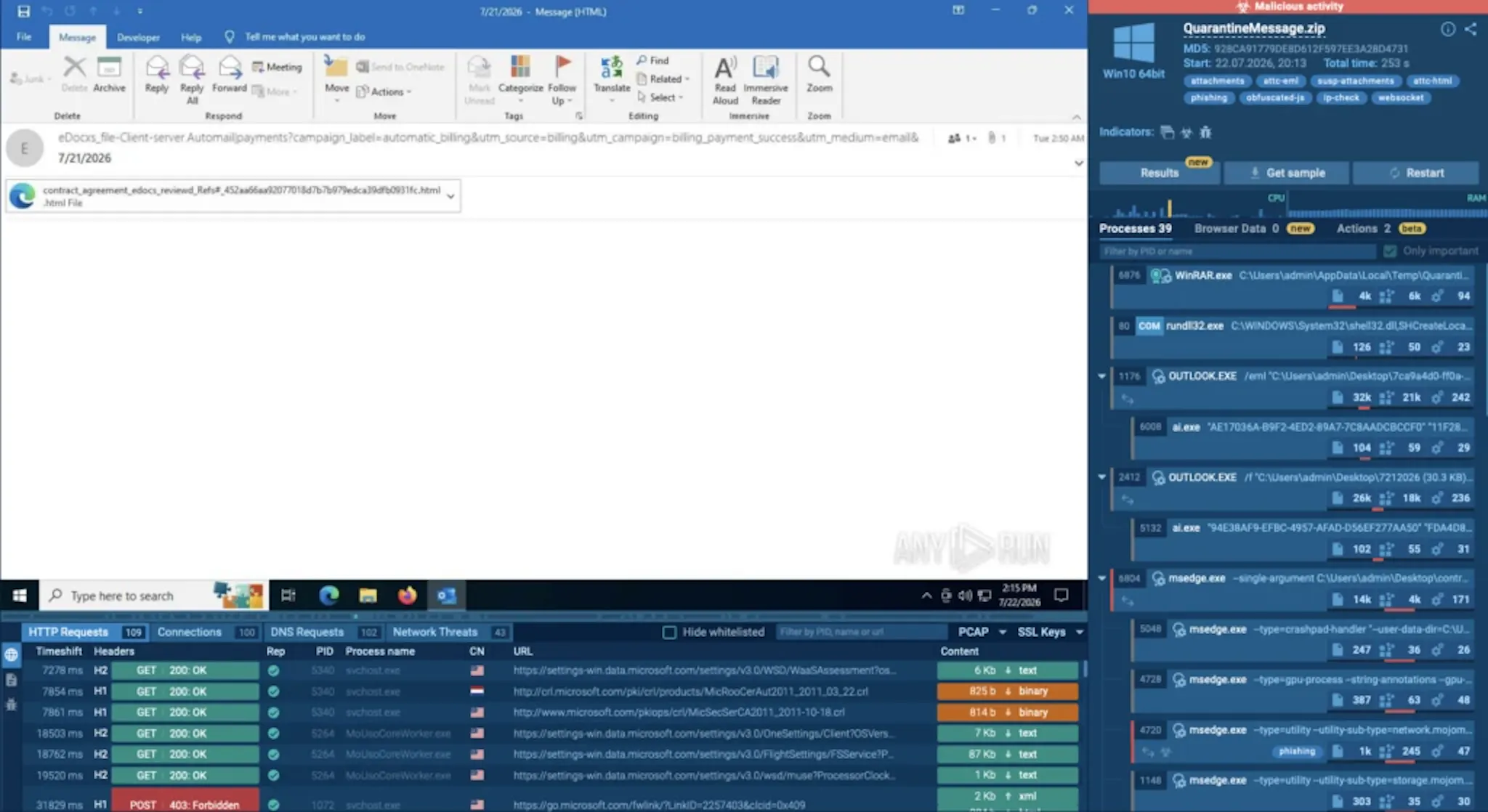Collapse the msedge.exe 6804 process tree
Screen dimensions: 1488x812
tap(1101, 578)
